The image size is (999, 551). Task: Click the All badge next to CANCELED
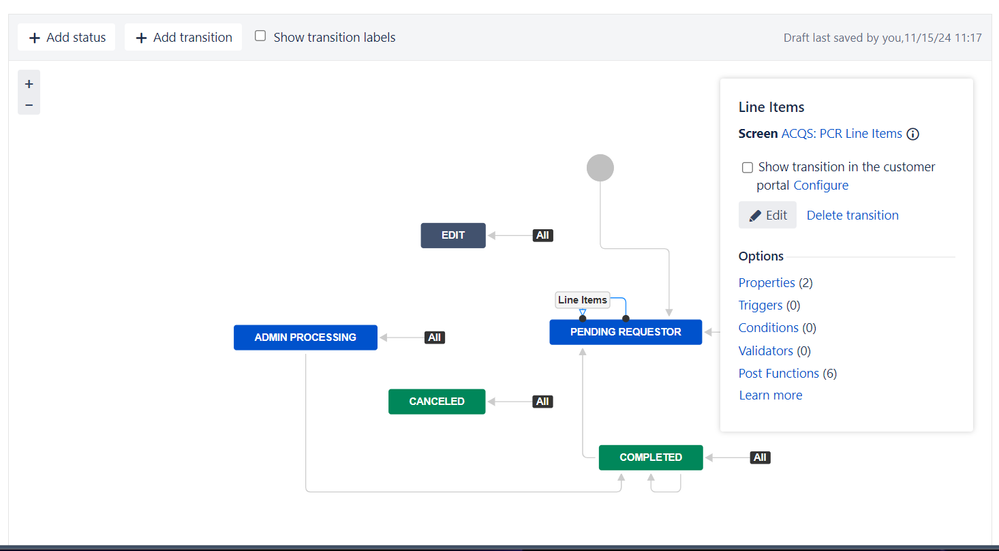point(542,401)
